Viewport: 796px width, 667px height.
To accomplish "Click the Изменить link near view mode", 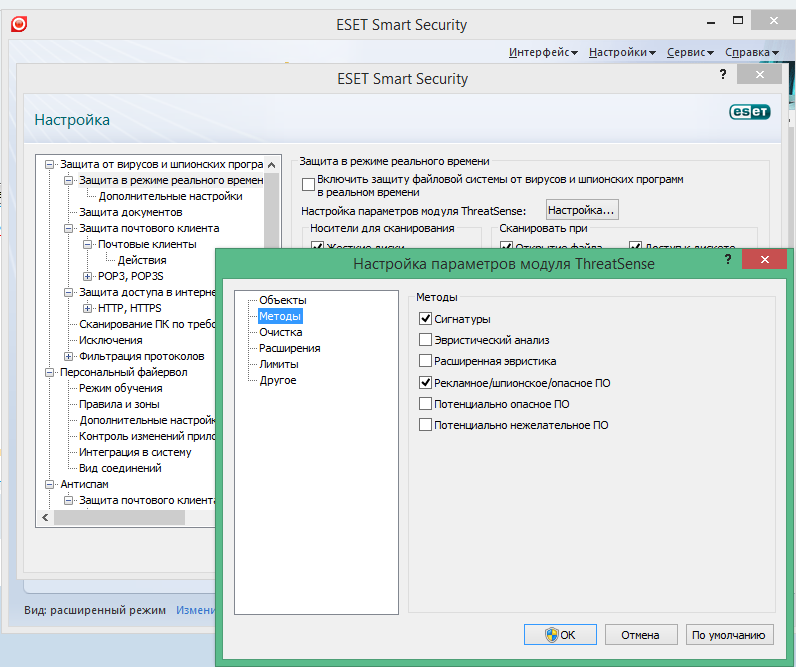I will [196, 610].
